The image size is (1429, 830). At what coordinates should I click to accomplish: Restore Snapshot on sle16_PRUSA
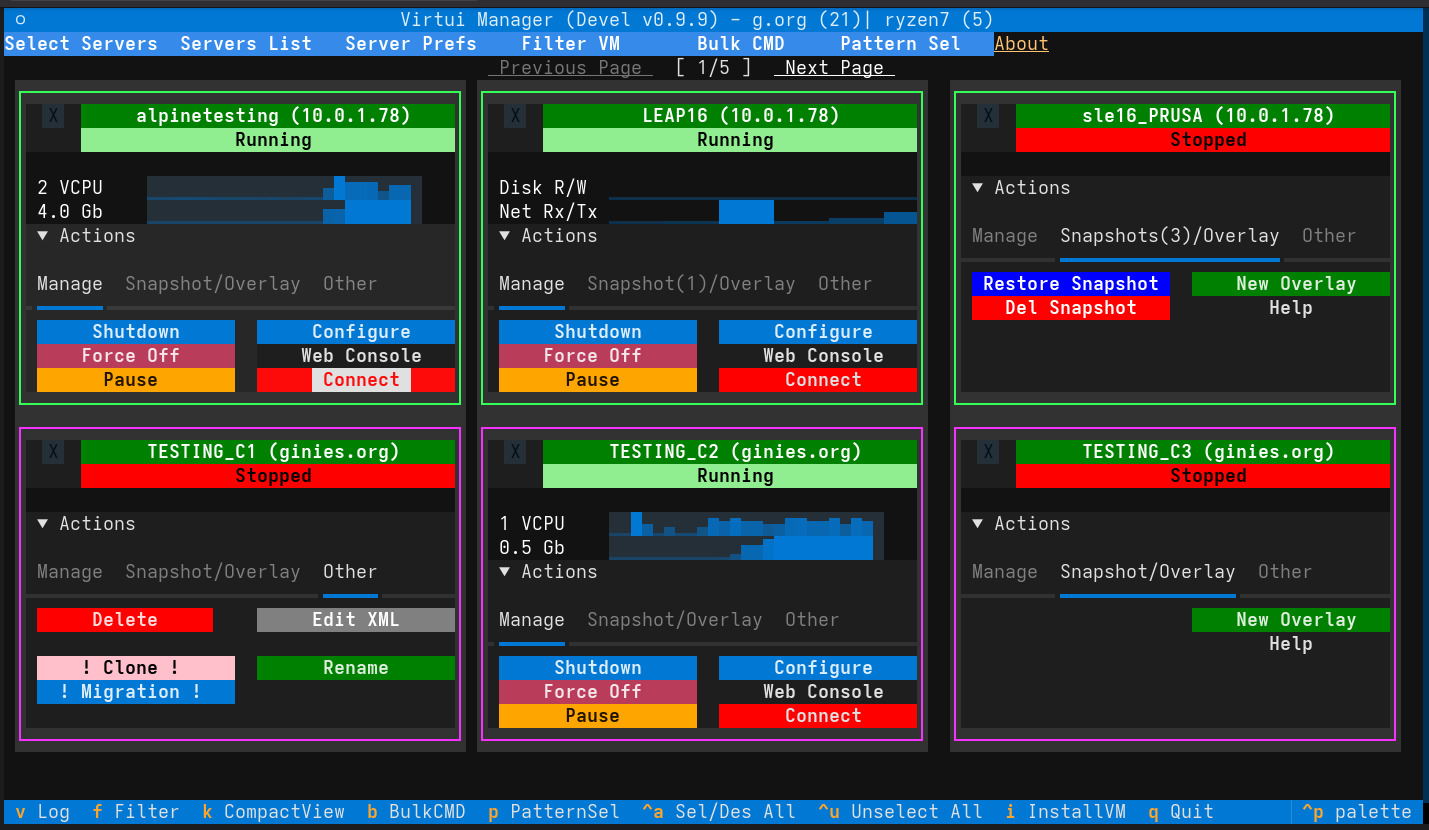click(1070, 283)
